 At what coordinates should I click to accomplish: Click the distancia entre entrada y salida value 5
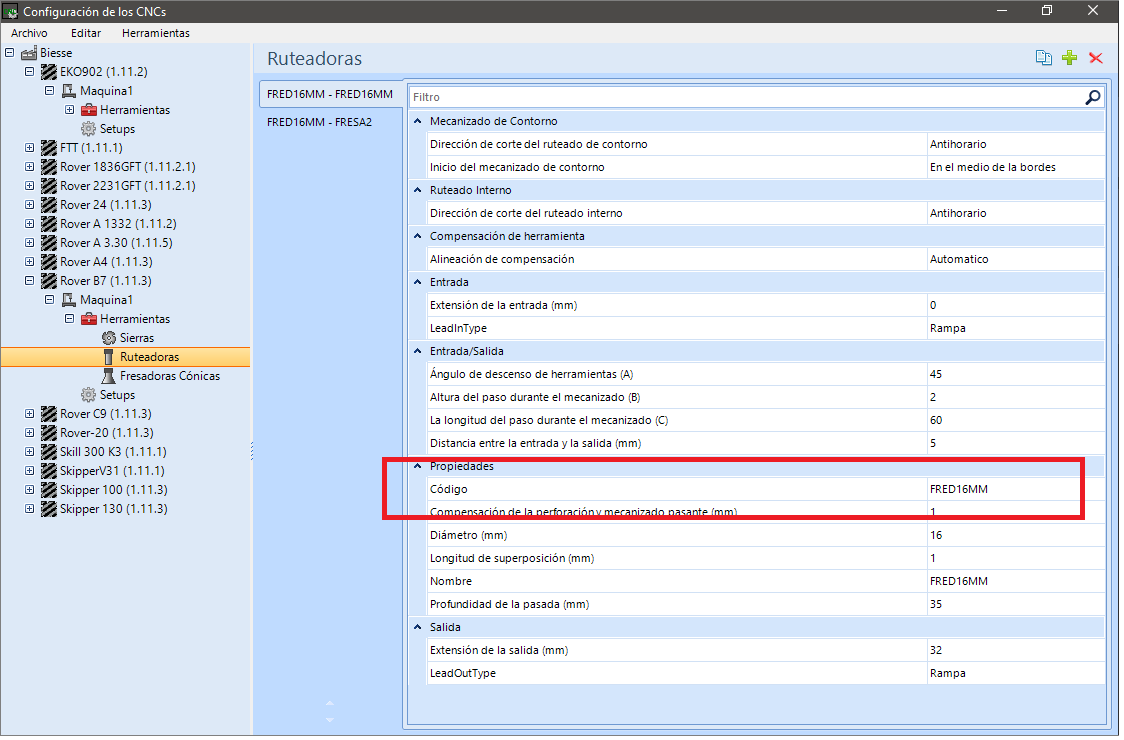pos(1016,443)
